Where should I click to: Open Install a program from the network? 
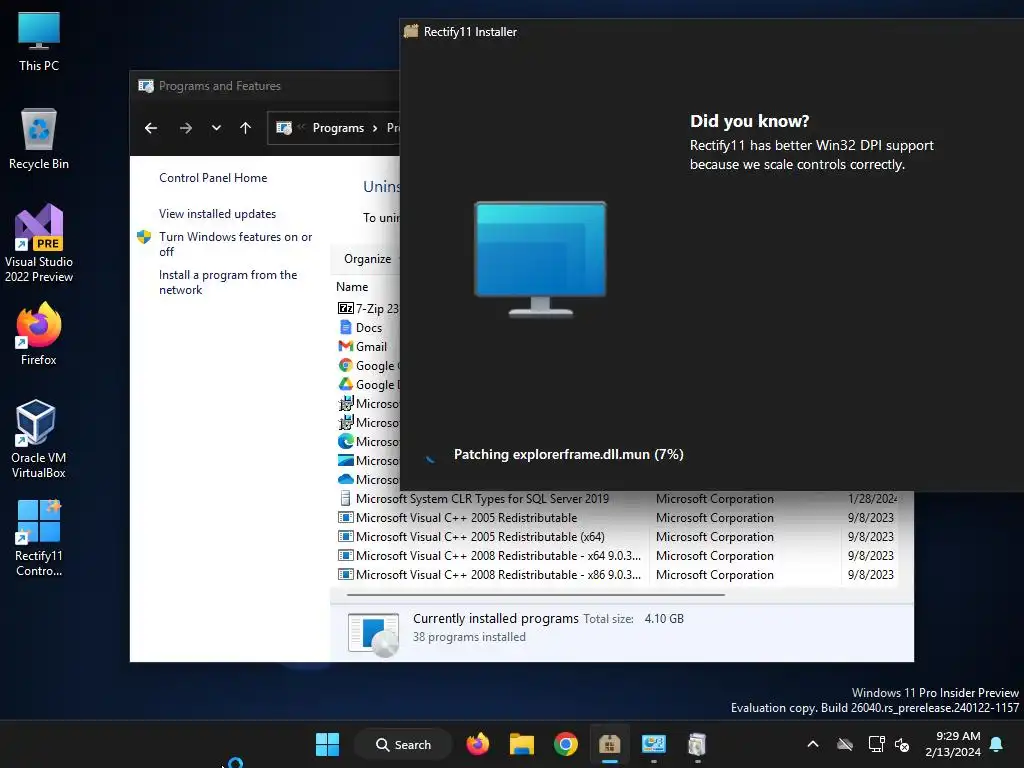228,282
